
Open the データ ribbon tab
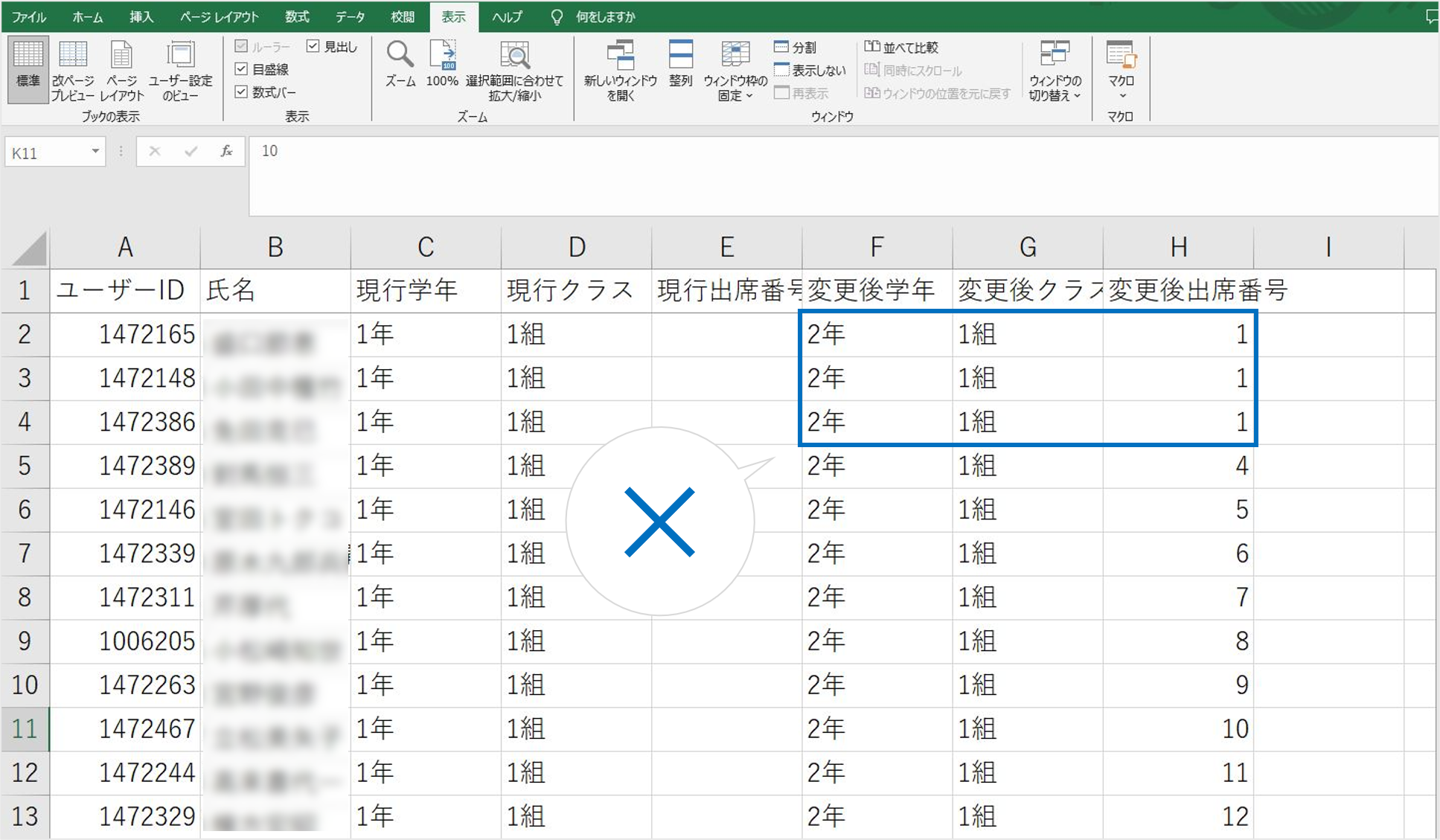tap(350, 16)
